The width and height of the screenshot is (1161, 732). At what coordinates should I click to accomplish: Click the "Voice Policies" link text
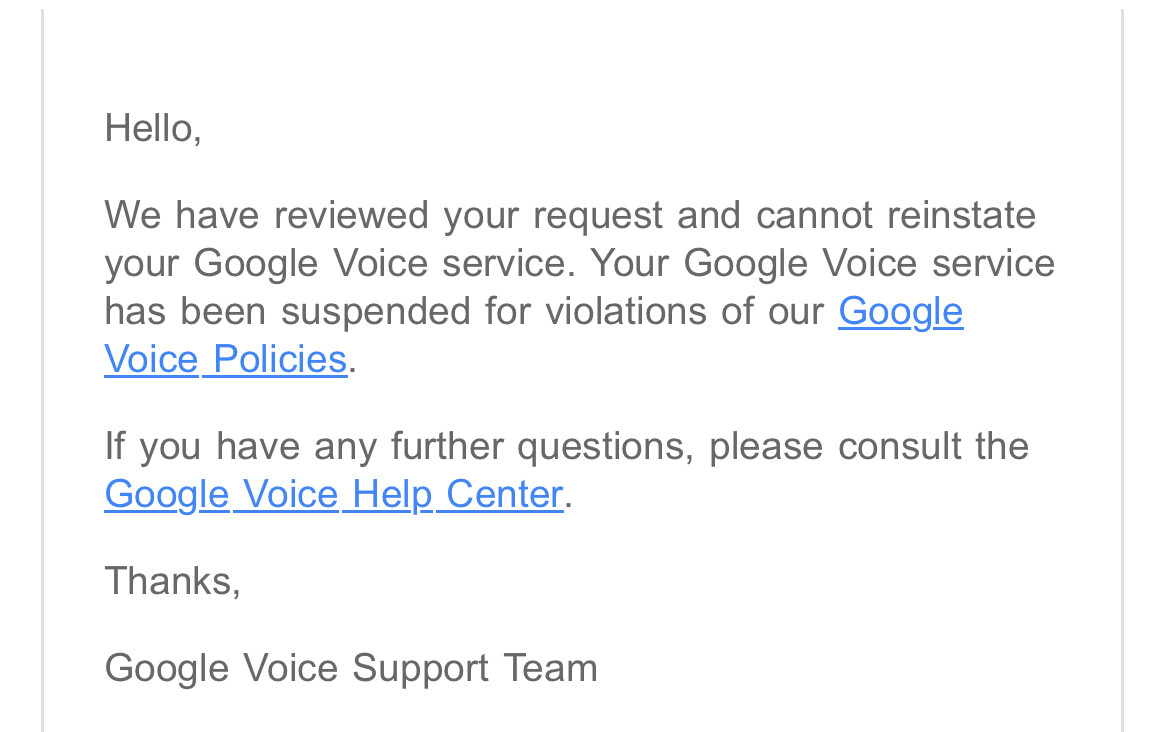tap(226, 360)
